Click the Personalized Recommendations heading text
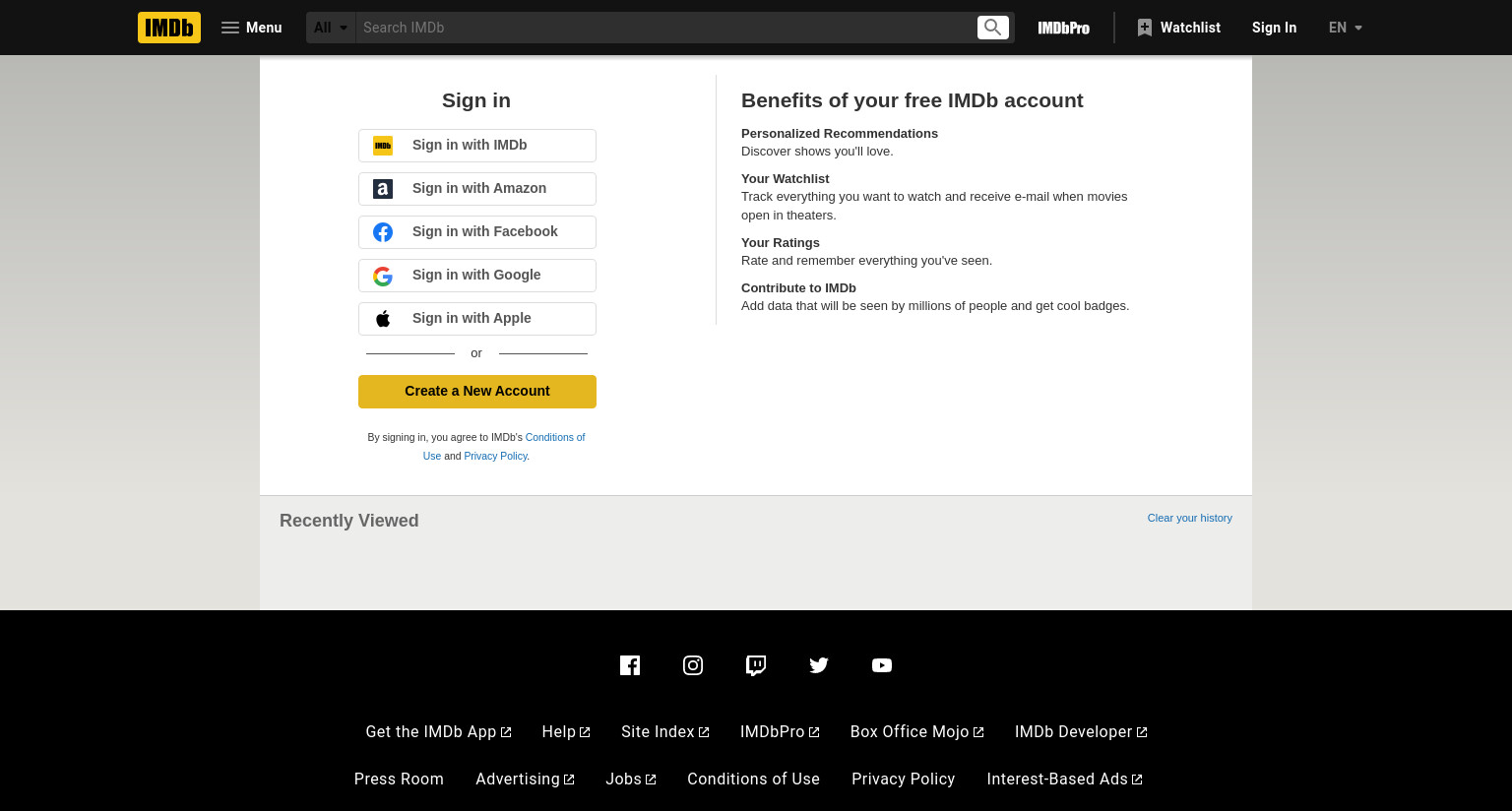Viewport: 1512px width, 811px height. pyautogui.click(x=840, y=133)
